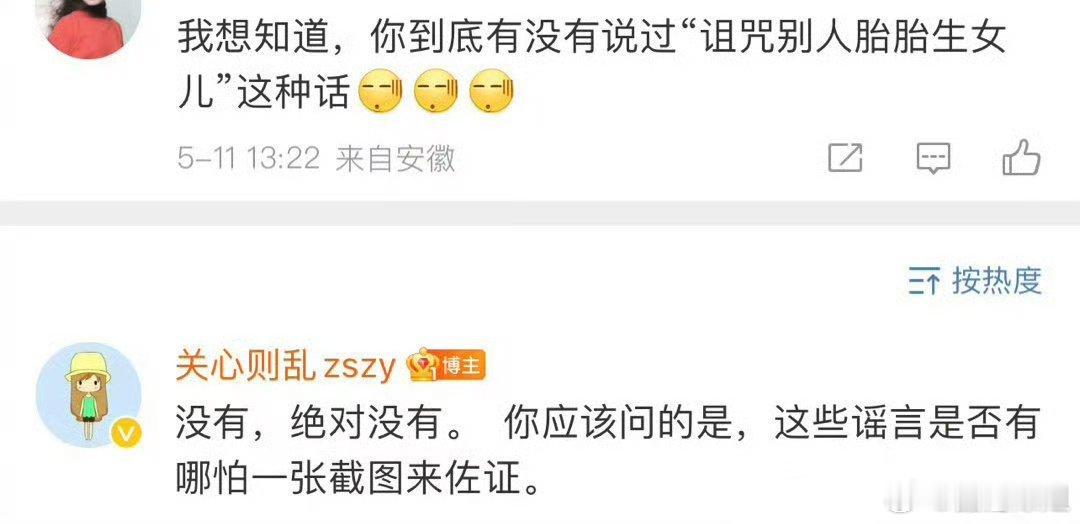This screenshot has width=1080, height=524.
Task: Click the 5-11 13:22 timestamp
Action: [249, 158]
